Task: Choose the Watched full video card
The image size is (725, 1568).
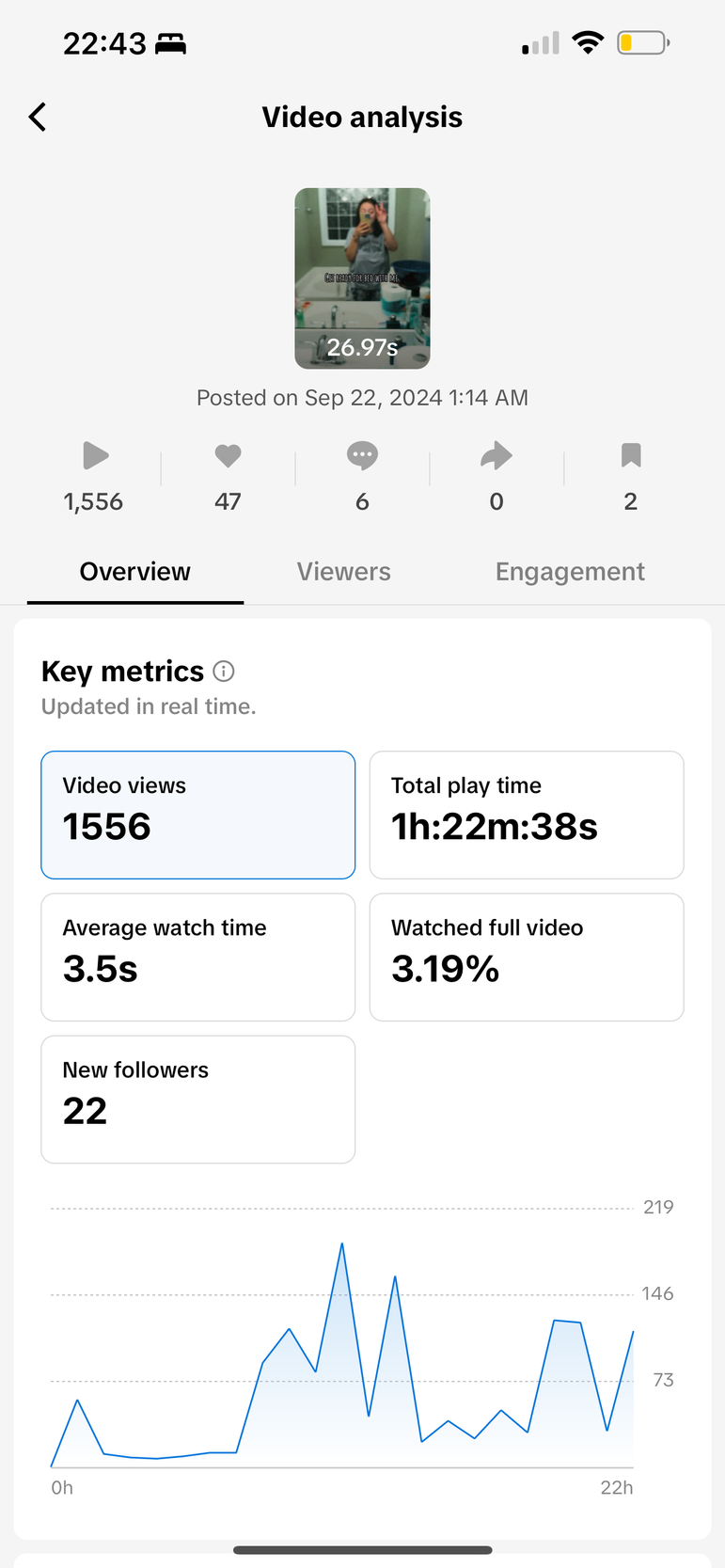Action: [x=527, y=957]
